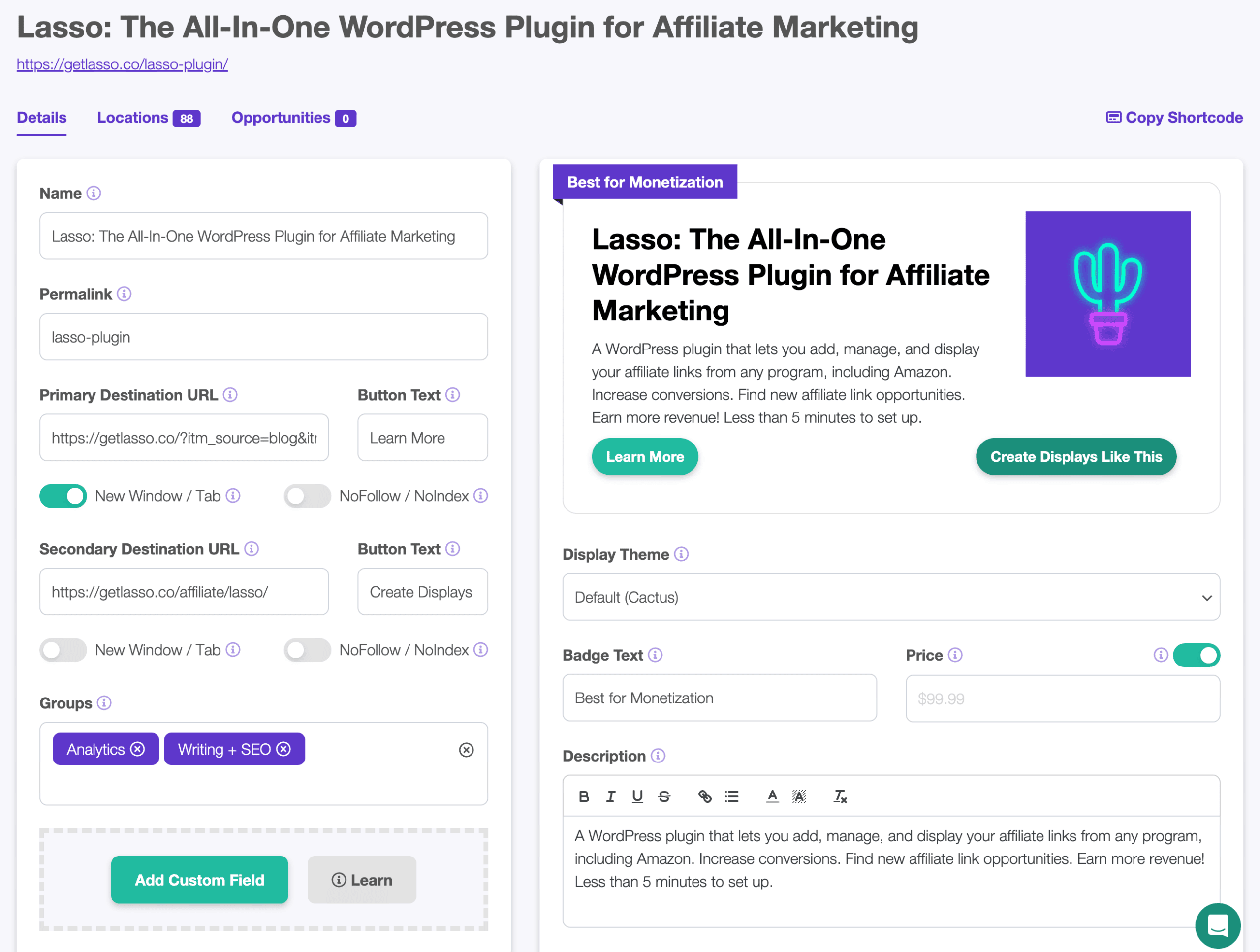
Task: Click the Description info icon
Action: (658, 756)
